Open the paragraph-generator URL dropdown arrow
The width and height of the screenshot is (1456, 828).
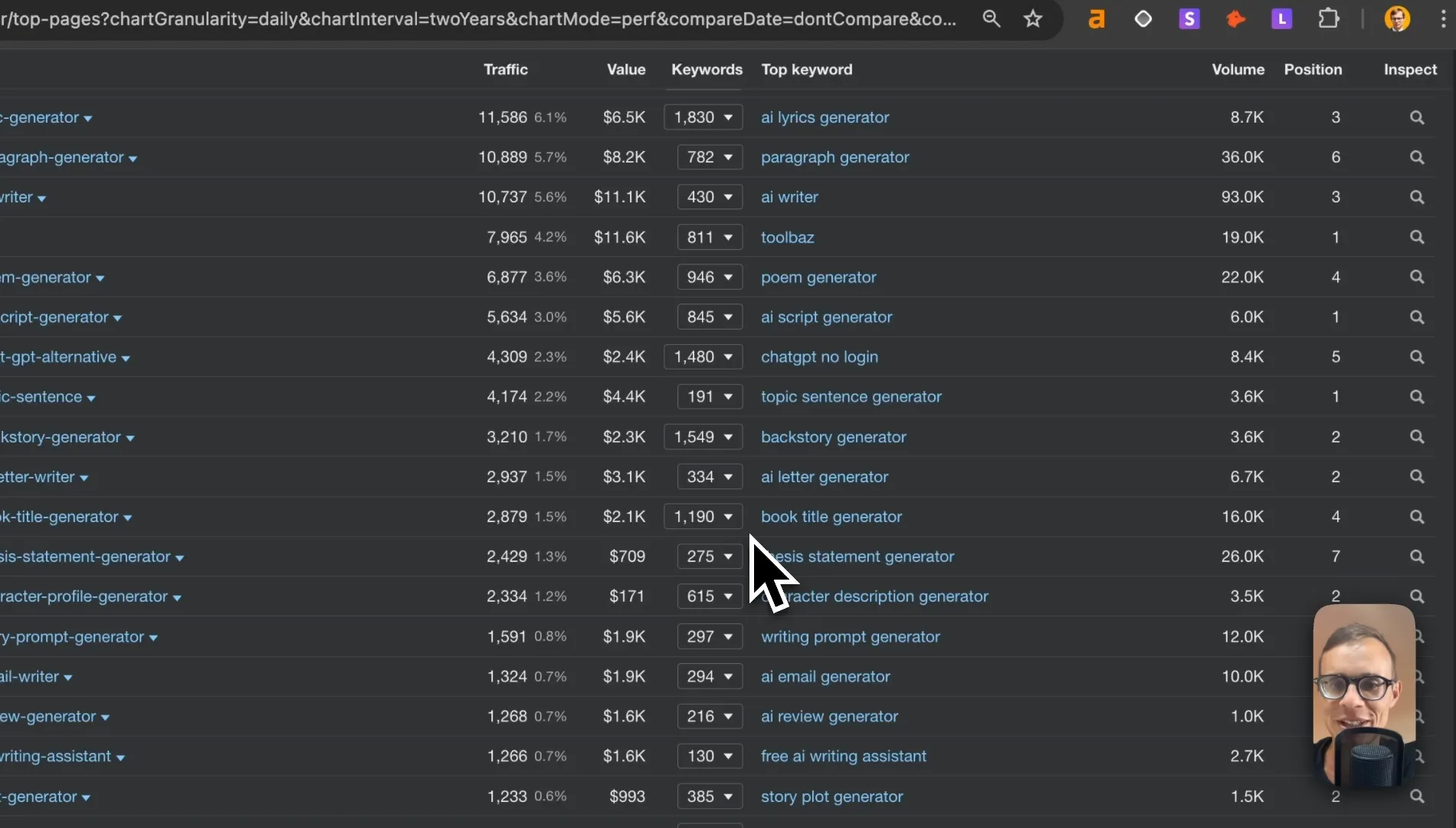tap(133, 159)
